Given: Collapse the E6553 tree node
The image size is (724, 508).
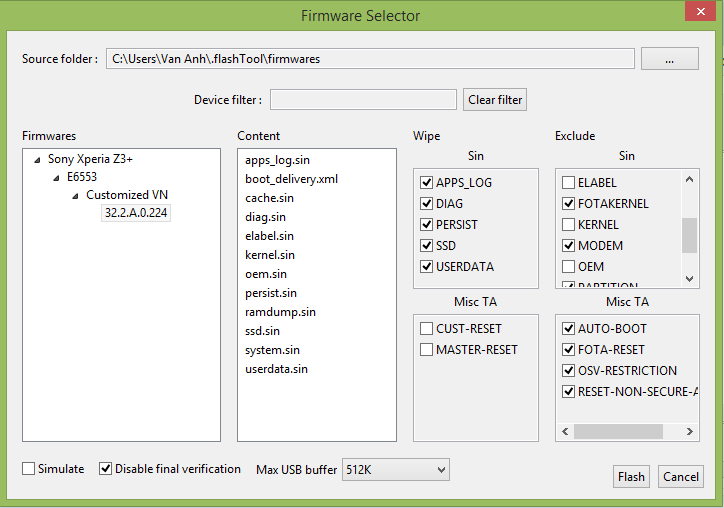Looking at the screenshot, I should click(x=56, y=177).
